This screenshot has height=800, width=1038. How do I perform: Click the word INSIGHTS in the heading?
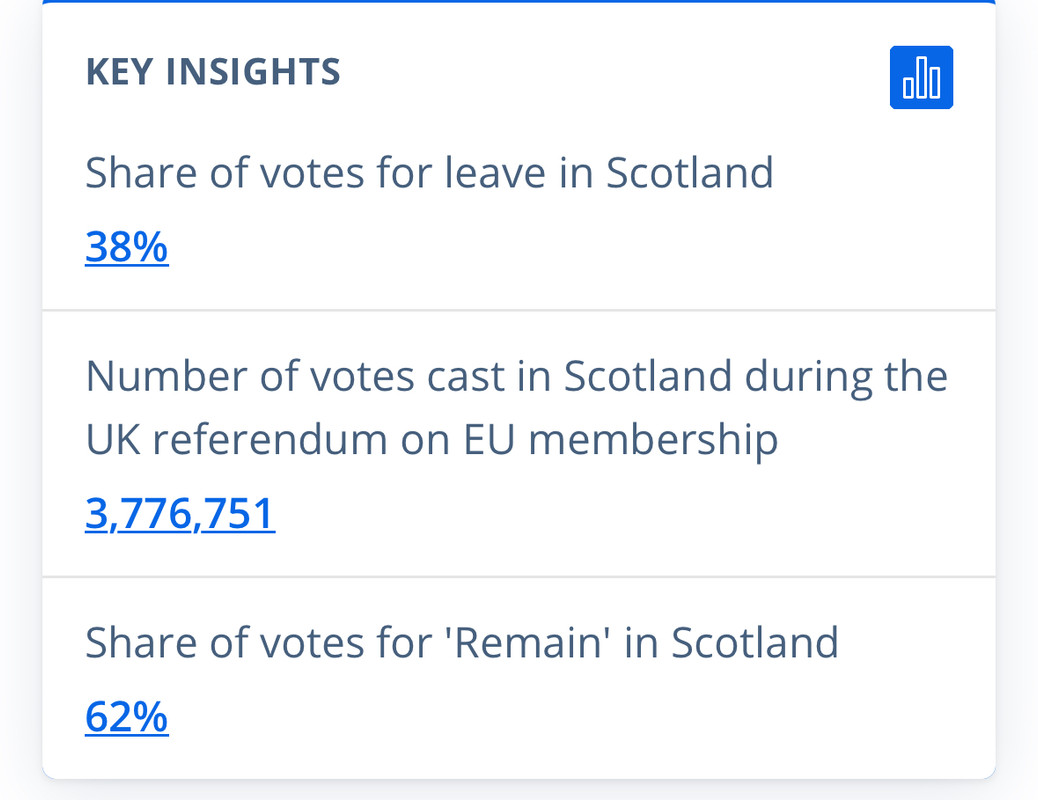[x=253, y=72]
